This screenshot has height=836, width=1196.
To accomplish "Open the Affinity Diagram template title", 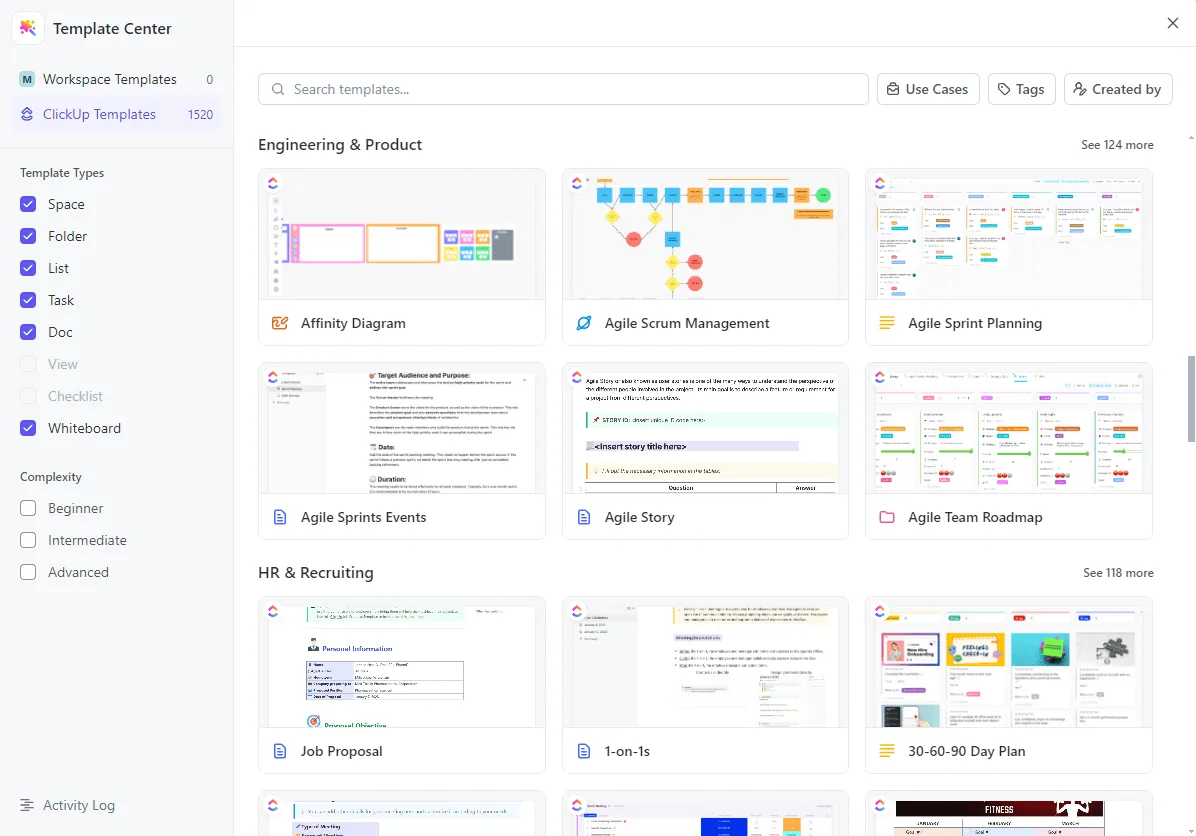I will [353, 323].
